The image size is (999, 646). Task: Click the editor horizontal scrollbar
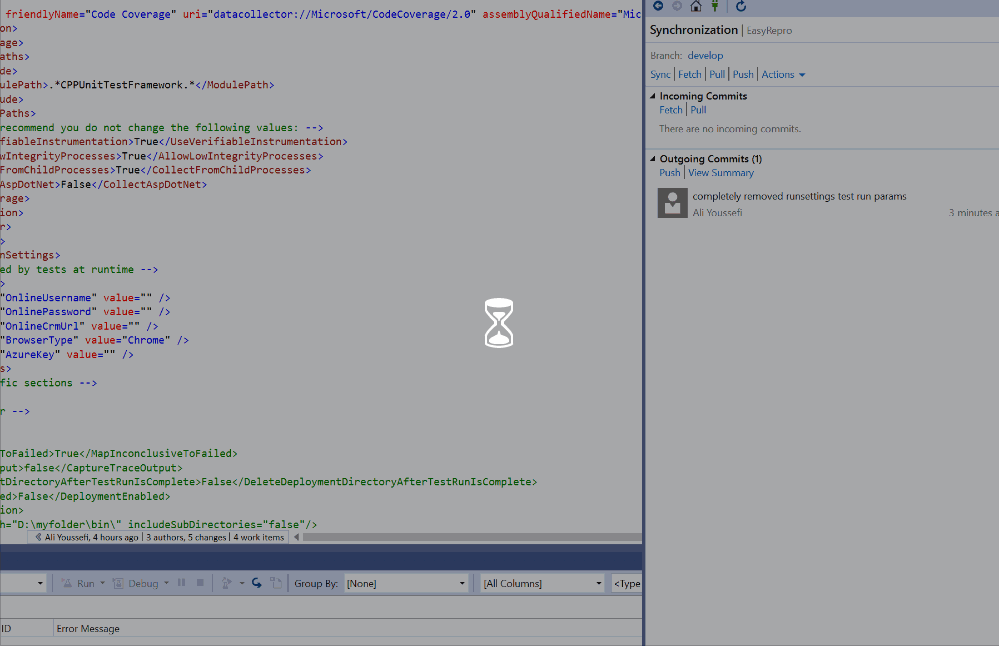pyautogui.click(x=470, y=538)
